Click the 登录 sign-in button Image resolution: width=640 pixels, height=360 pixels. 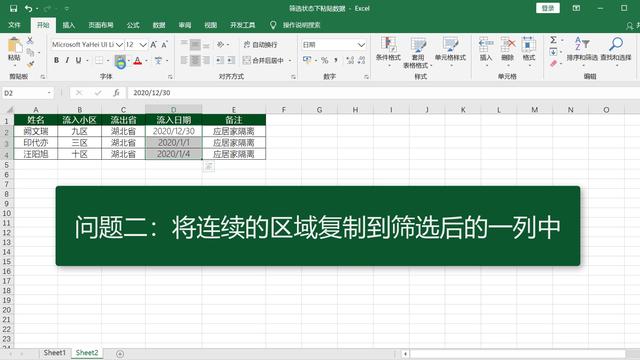[x=548, y=8]
